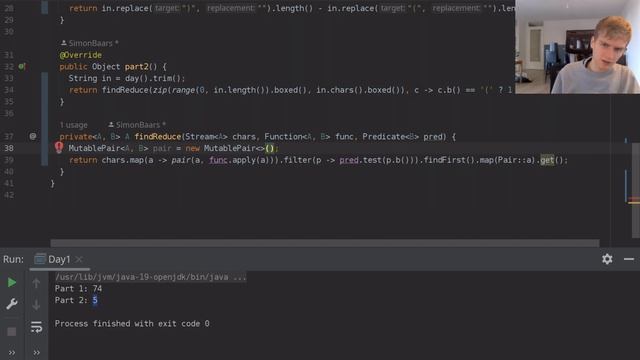Jump up the stack trace arrow
Viewport: 640px width, 360px height.
coord(36,282)
